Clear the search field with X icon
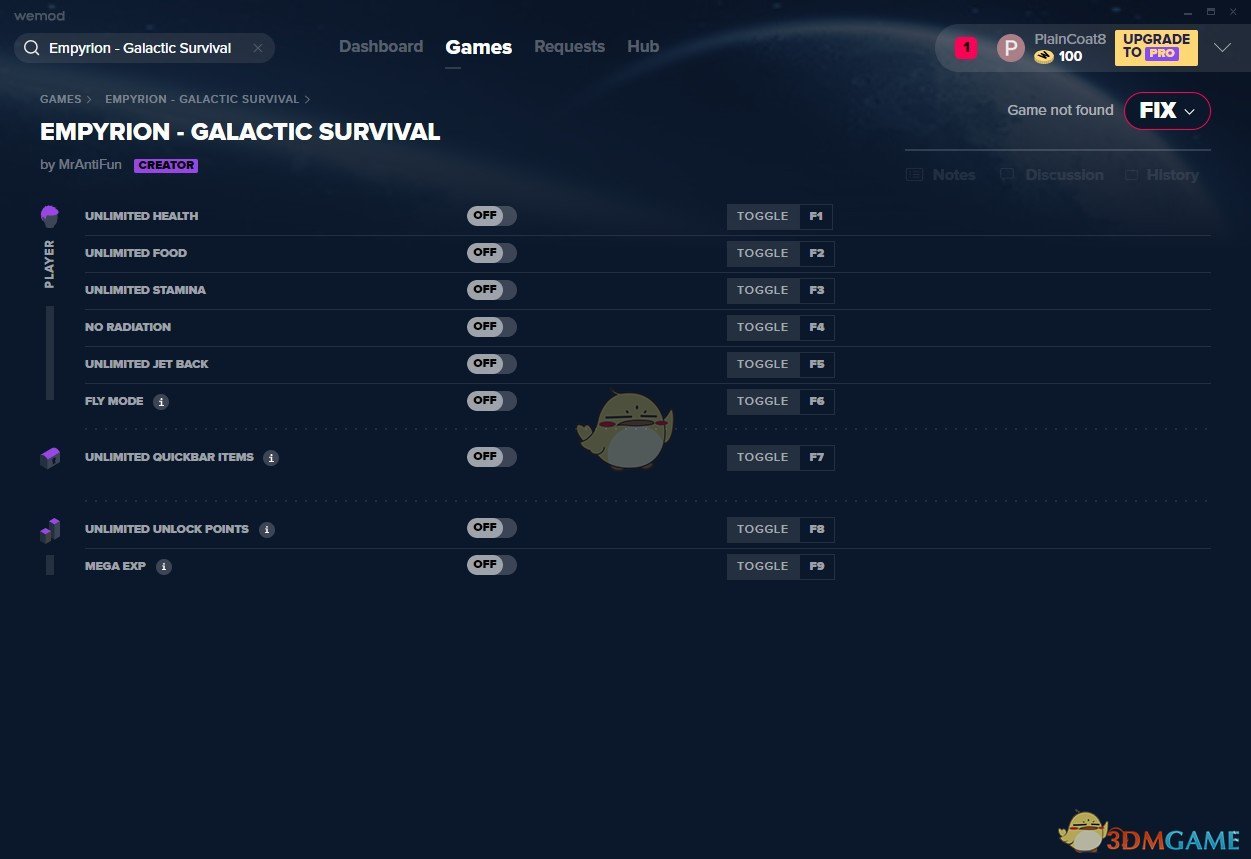Image resolution: width=1251 pixels, height=859 pixels. coord(257,48)
